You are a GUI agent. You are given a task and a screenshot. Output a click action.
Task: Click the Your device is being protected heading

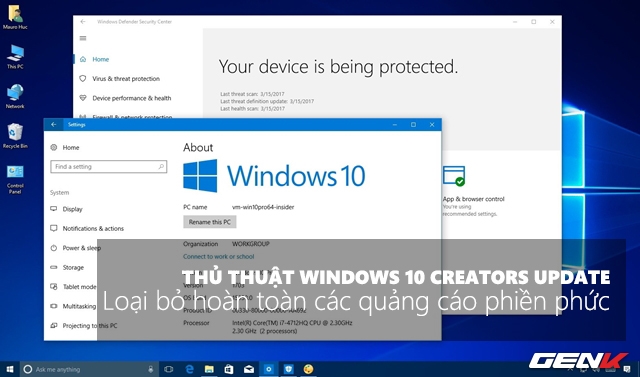click(x=338, y=67)
